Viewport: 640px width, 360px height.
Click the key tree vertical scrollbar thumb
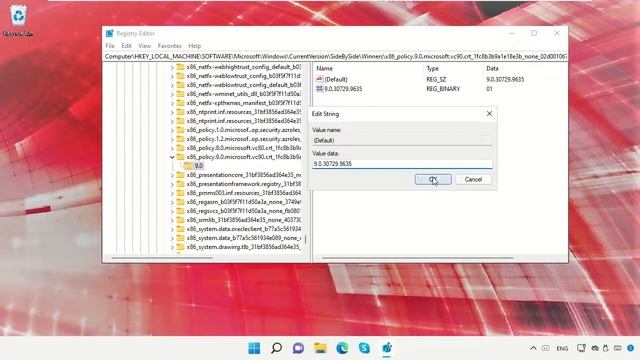point(306,238)
